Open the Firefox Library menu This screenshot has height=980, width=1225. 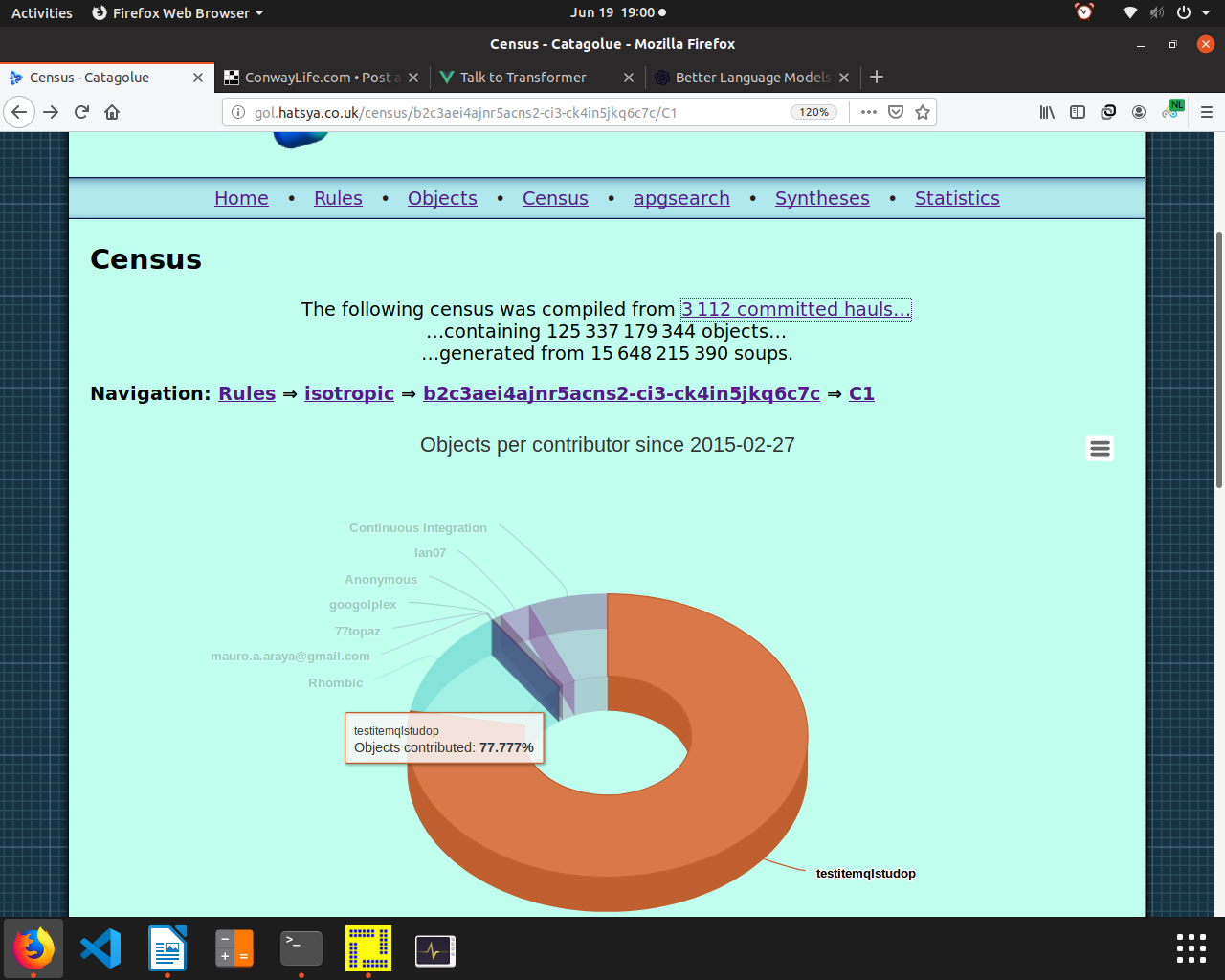coord(1047,112)
